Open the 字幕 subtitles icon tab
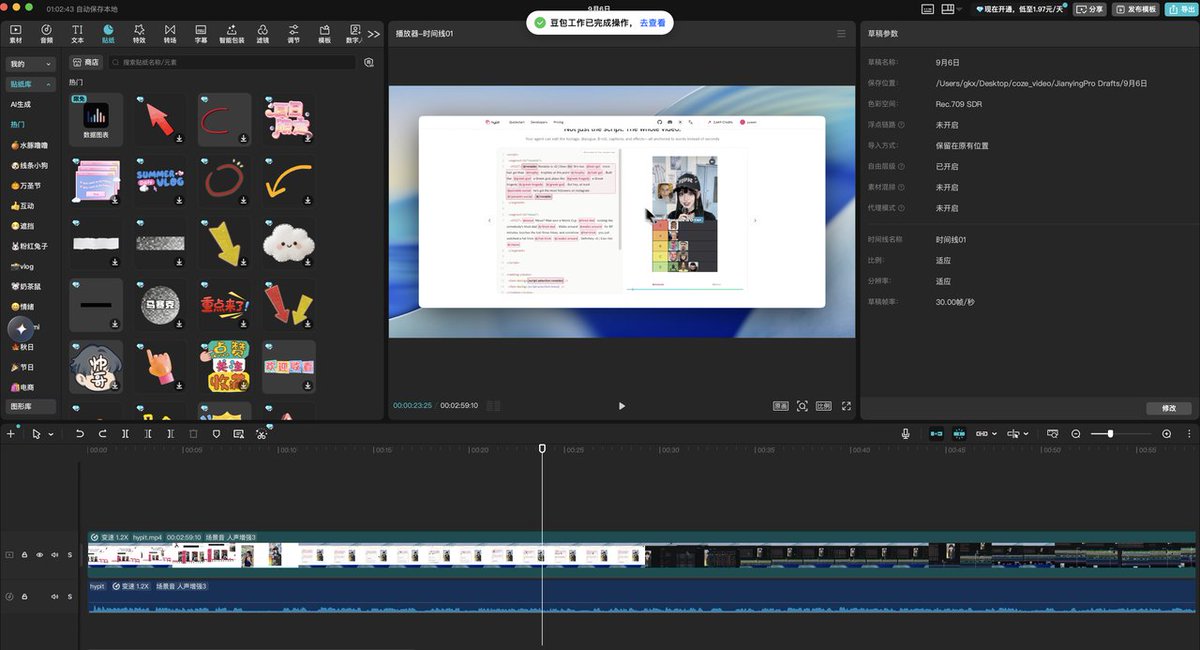The width and height of the screenshot is (1200, 650). pyautogui.click(x=201, y=34)
